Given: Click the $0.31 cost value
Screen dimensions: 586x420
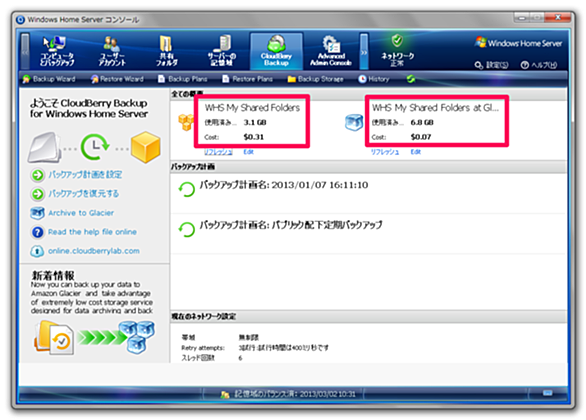Looking at the screenshot, I should click(254, 137).
